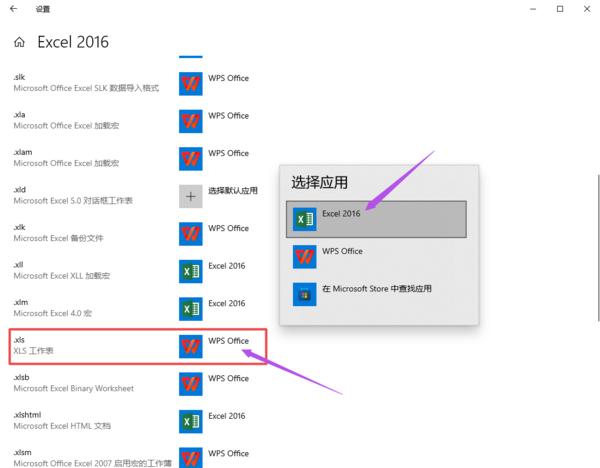Click WPS Office icon for .xlsb
Viewport: 600px width, 468px height.
click(x=191, y=384)
